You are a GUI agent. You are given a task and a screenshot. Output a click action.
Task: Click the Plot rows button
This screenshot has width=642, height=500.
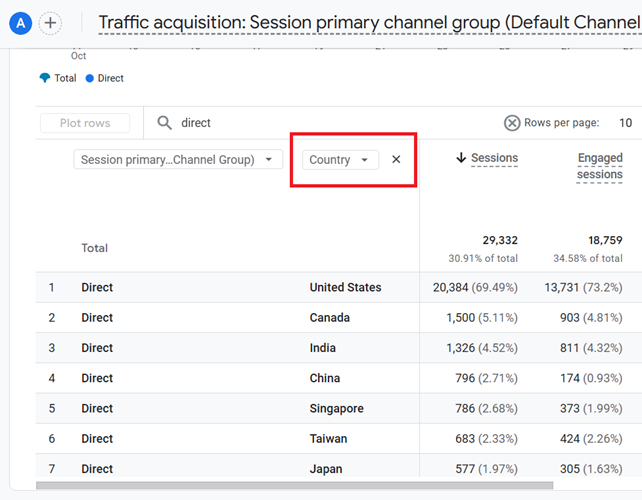pos(85,123)
